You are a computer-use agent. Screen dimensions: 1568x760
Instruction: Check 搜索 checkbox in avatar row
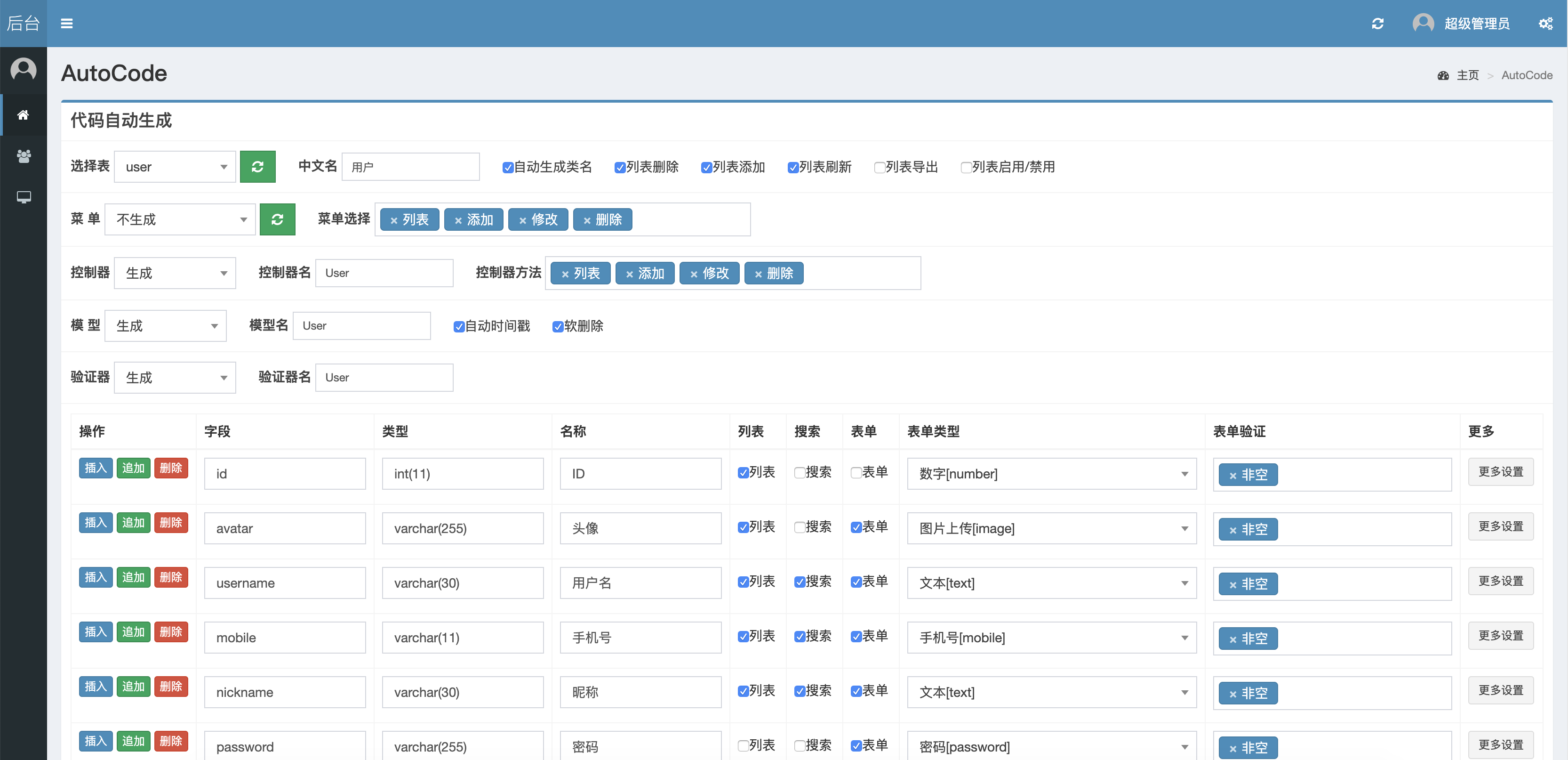[799, 527]
